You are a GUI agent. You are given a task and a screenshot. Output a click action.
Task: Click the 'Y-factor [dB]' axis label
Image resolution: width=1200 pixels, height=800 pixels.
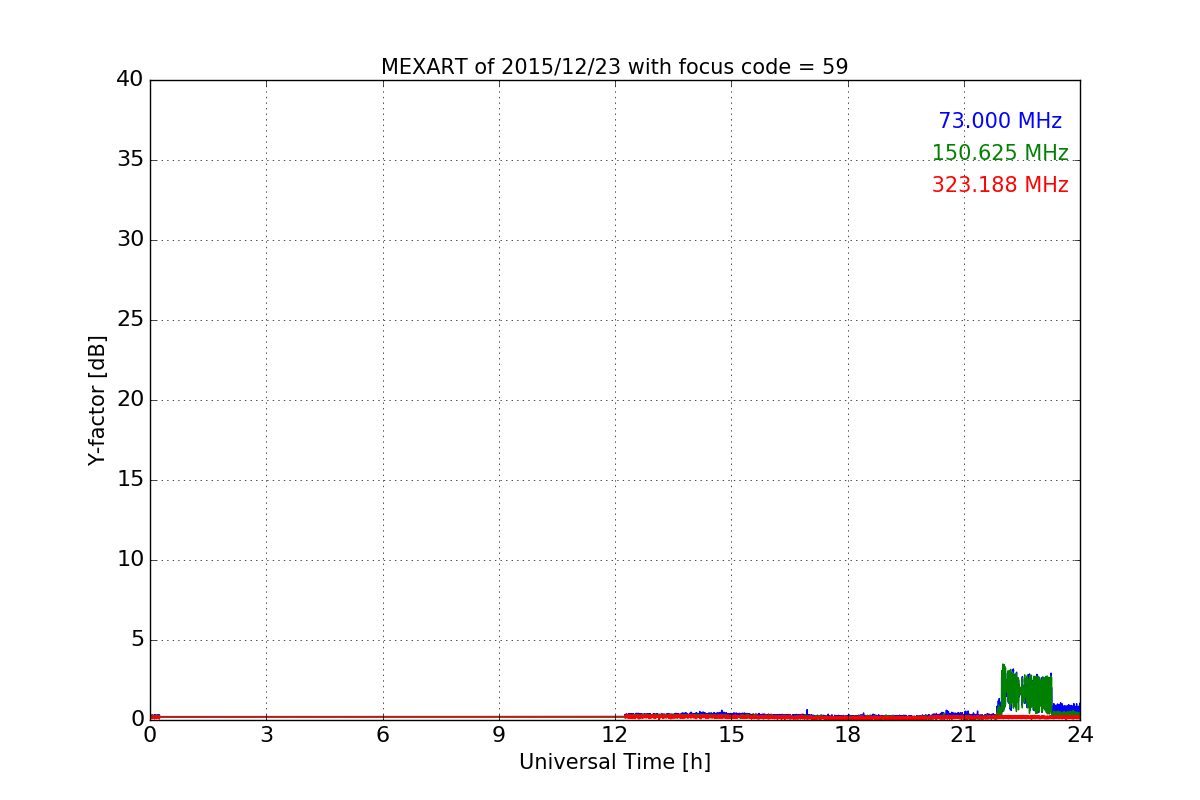(97, 400)
